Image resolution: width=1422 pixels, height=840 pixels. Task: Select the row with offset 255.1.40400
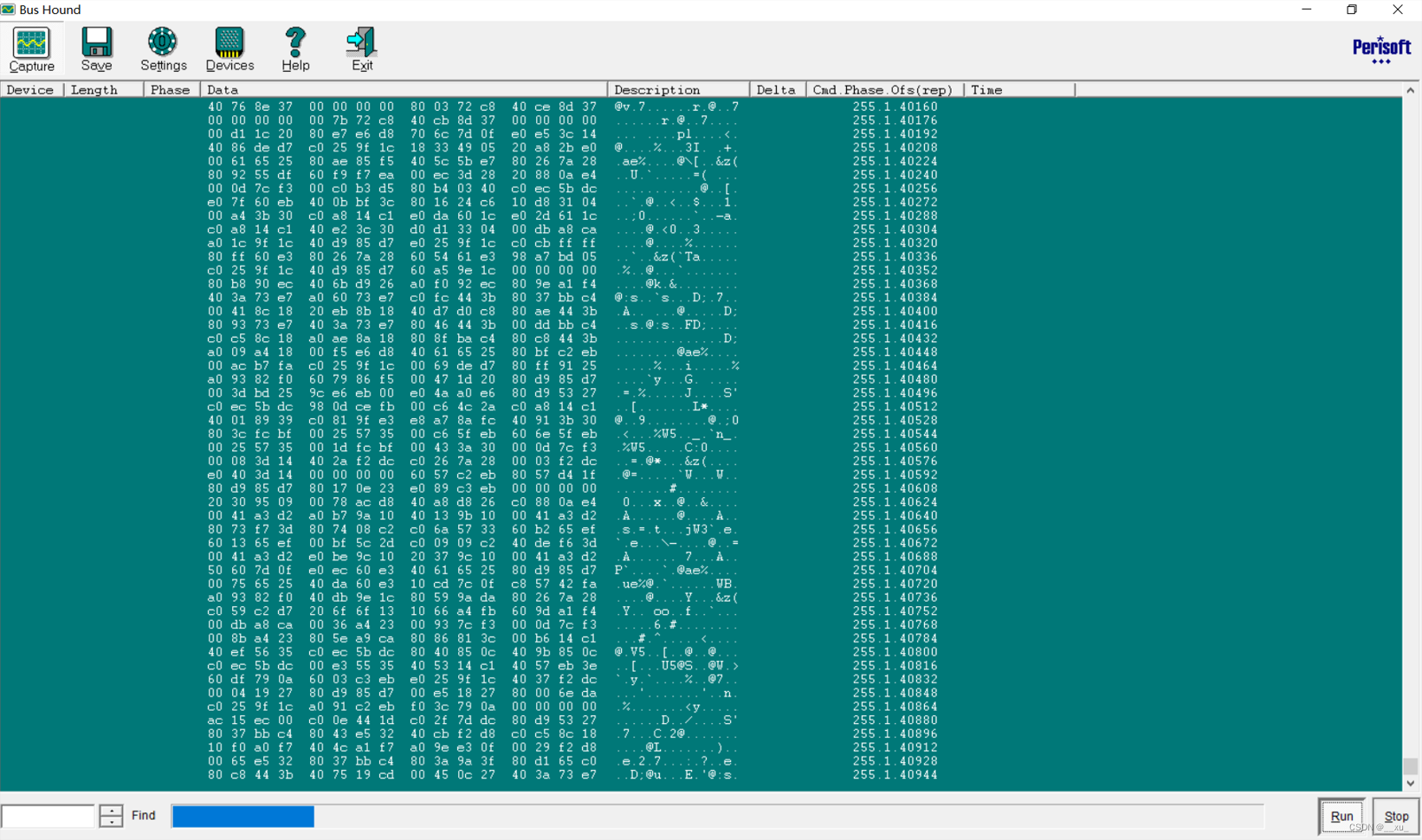point(701,311)
